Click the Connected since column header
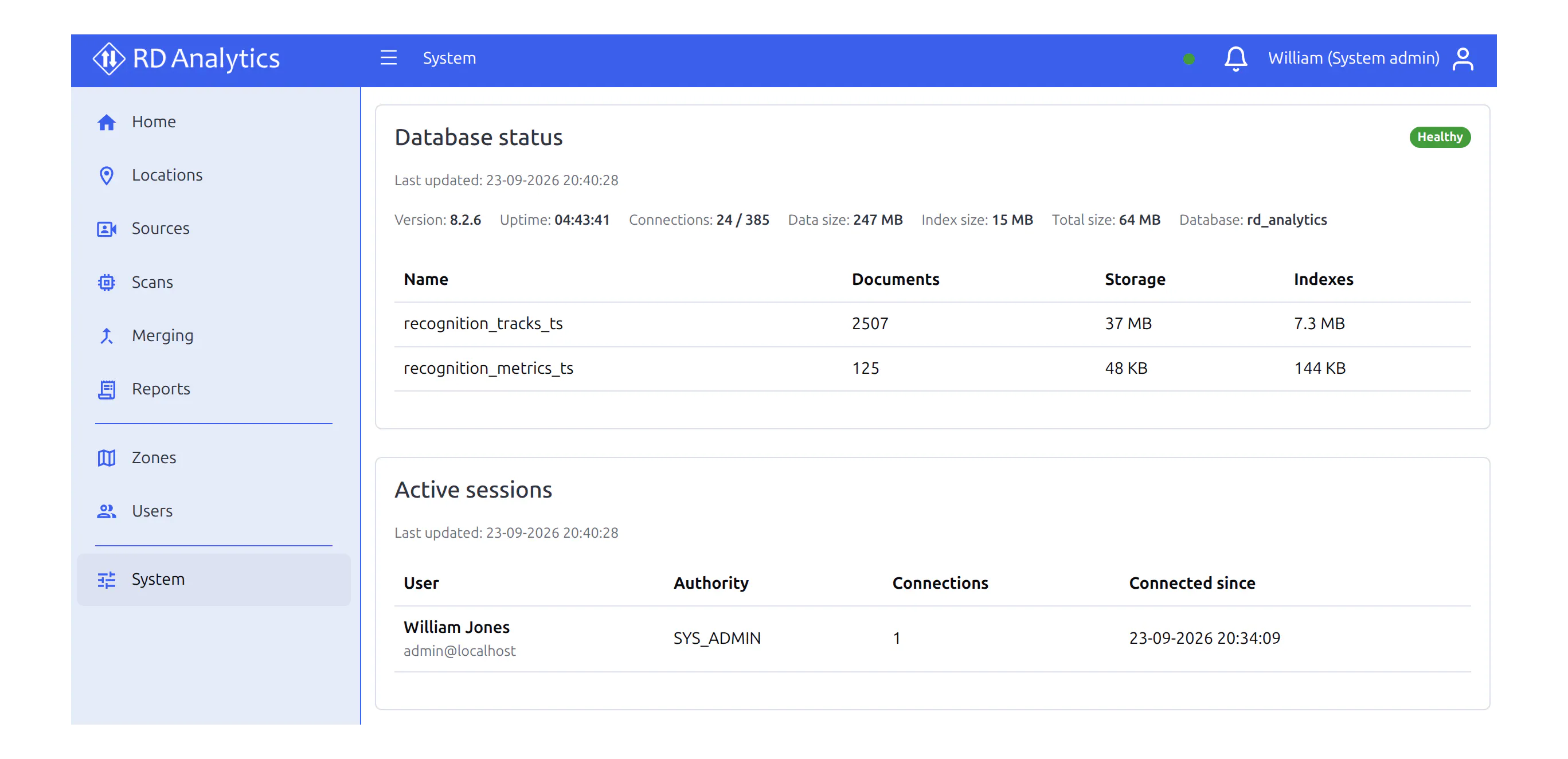This screenshot has width=1568, height=759. pyautogui.click(x=1192, y=583)
